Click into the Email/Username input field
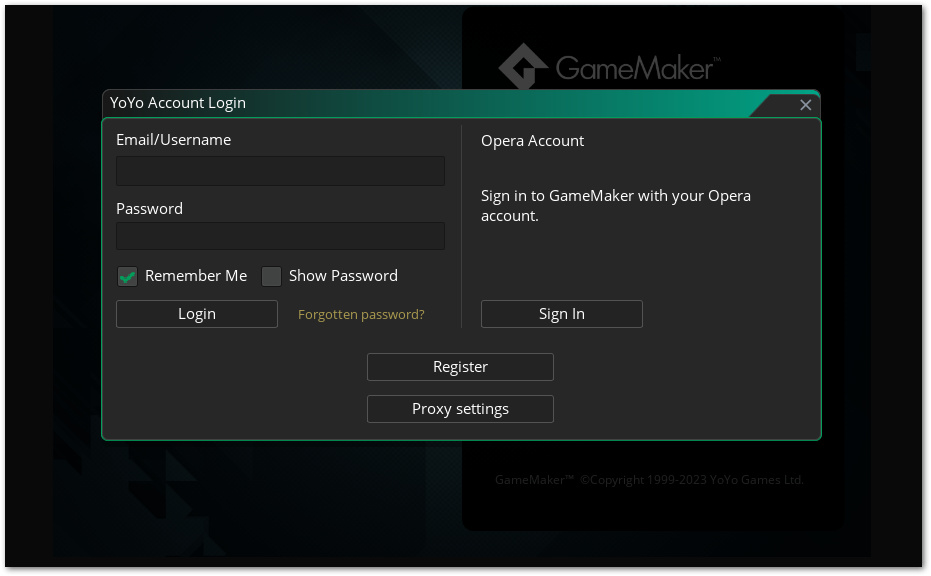 pyautogui.click(x=280, y=171)
